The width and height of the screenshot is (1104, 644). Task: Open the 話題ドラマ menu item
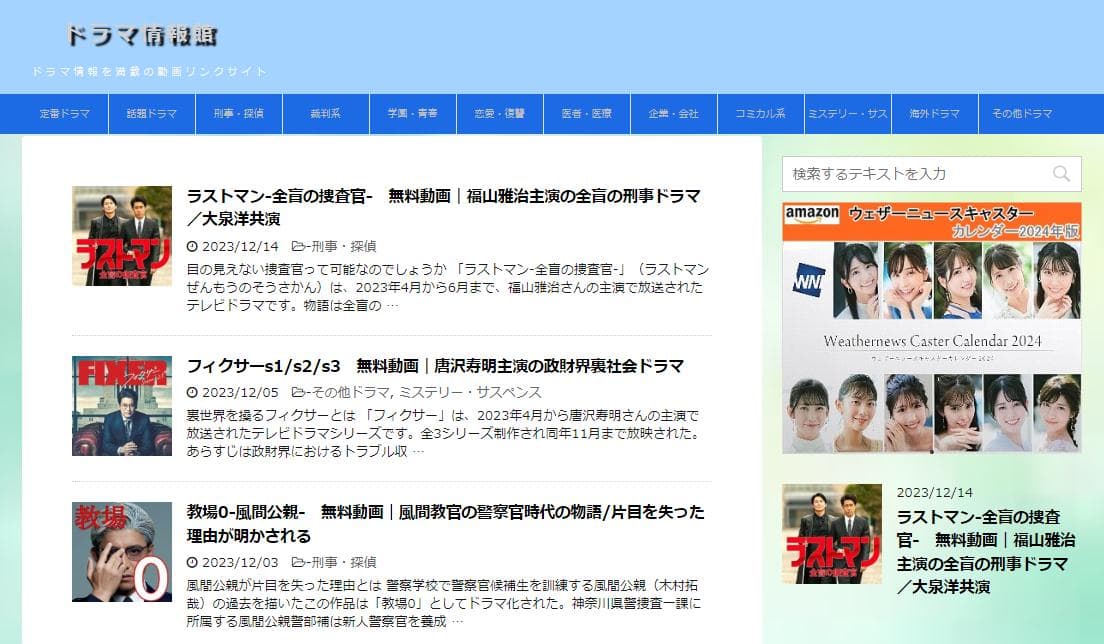(x=151, y=113)
